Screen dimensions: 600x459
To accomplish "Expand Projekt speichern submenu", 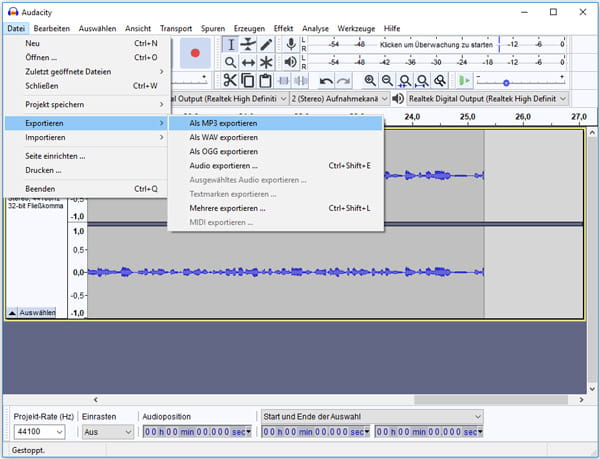I will [x=87, y=104].
